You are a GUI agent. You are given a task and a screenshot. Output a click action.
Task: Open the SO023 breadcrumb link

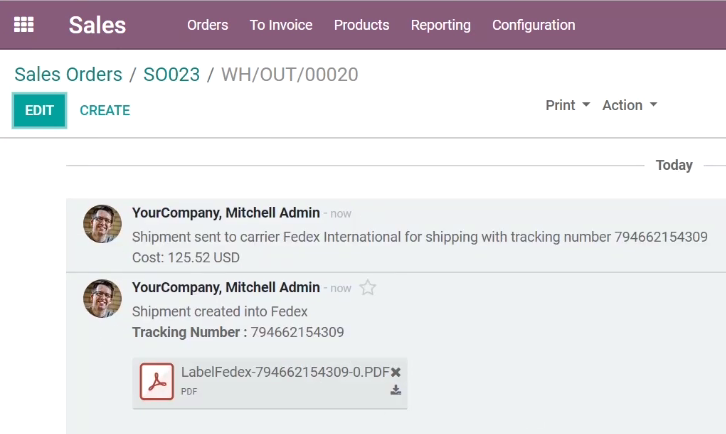pos(171,75)
